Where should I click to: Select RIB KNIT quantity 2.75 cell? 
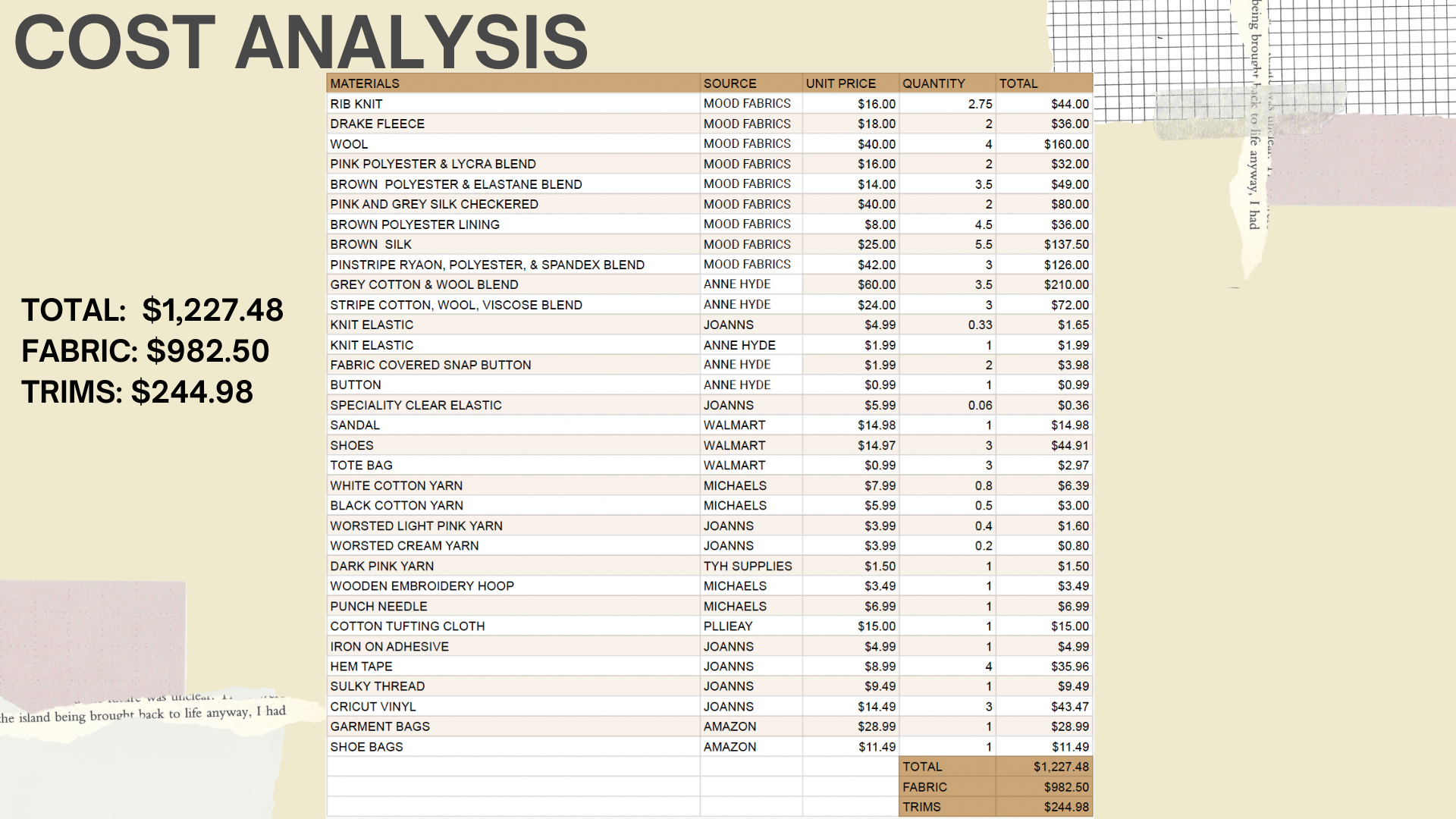pos(947,104)
